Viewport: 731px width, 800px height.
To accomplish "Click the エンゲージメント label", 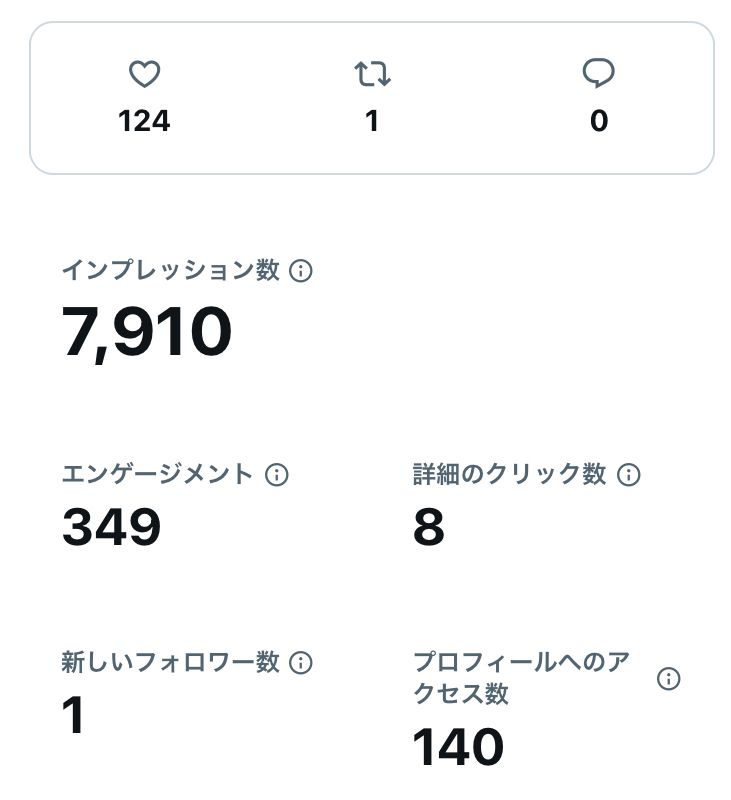I will pyautogui.click(x=157, y=475).
